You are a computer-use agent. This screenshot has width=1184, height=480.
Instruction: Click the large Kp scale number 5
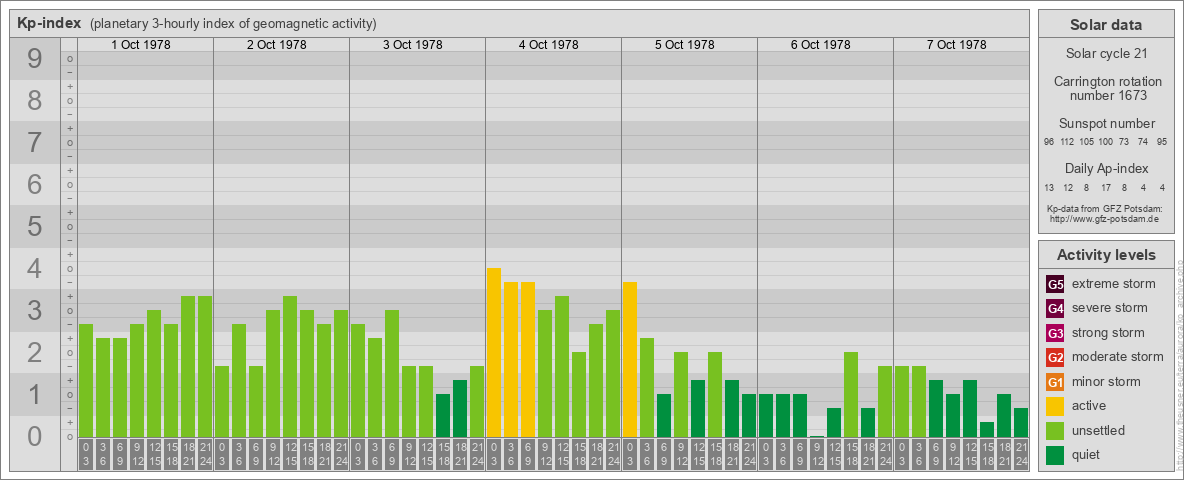[35, 226]
